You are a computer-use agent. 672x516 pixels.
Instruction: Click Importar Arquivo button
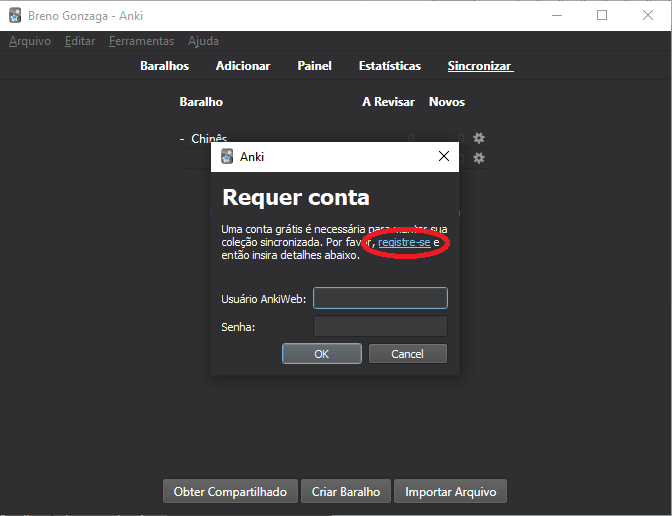pos(450,491)
